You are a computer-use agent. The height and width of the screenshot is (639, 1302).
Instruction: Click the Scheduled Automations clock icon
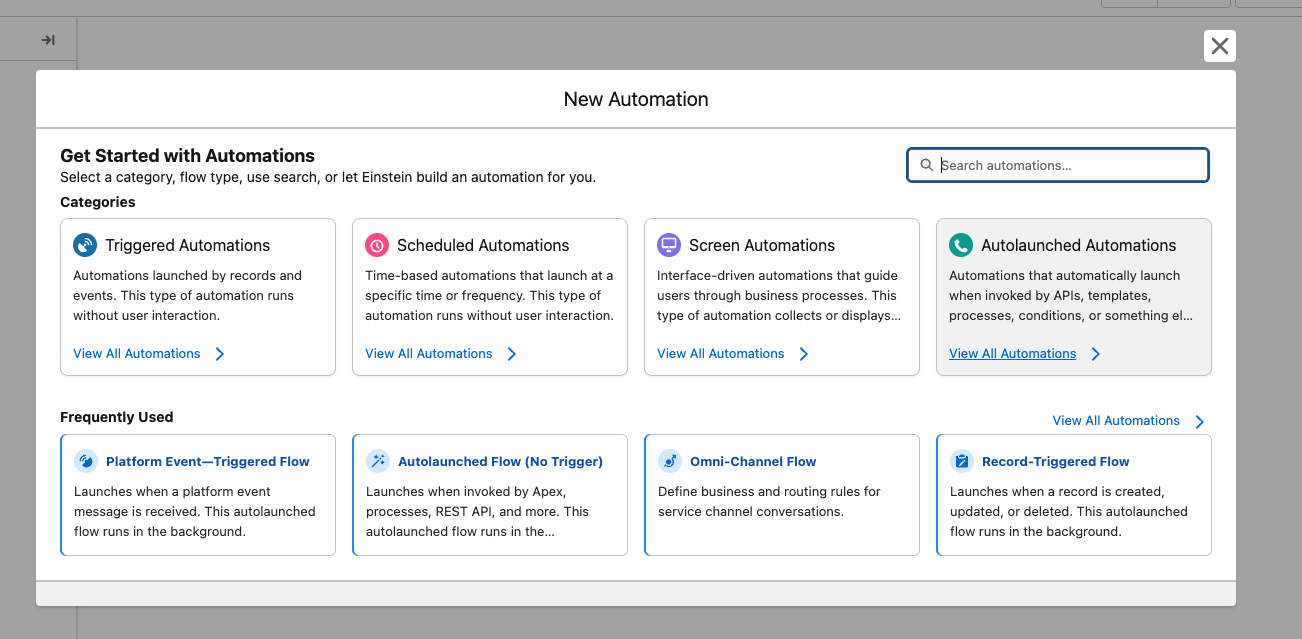[x=376, y=244]
